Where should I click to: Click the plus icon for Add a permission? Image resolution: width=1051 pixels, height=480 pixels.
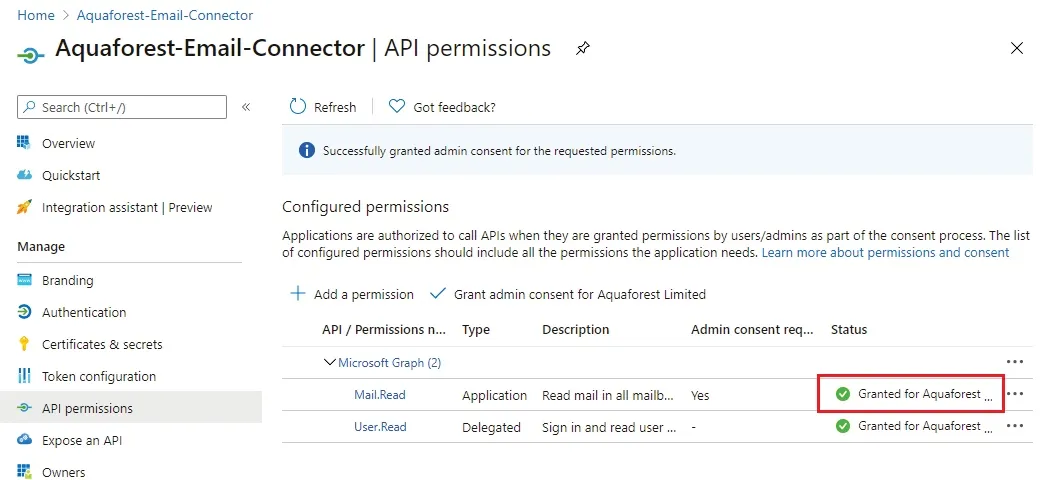coord(297,294)
